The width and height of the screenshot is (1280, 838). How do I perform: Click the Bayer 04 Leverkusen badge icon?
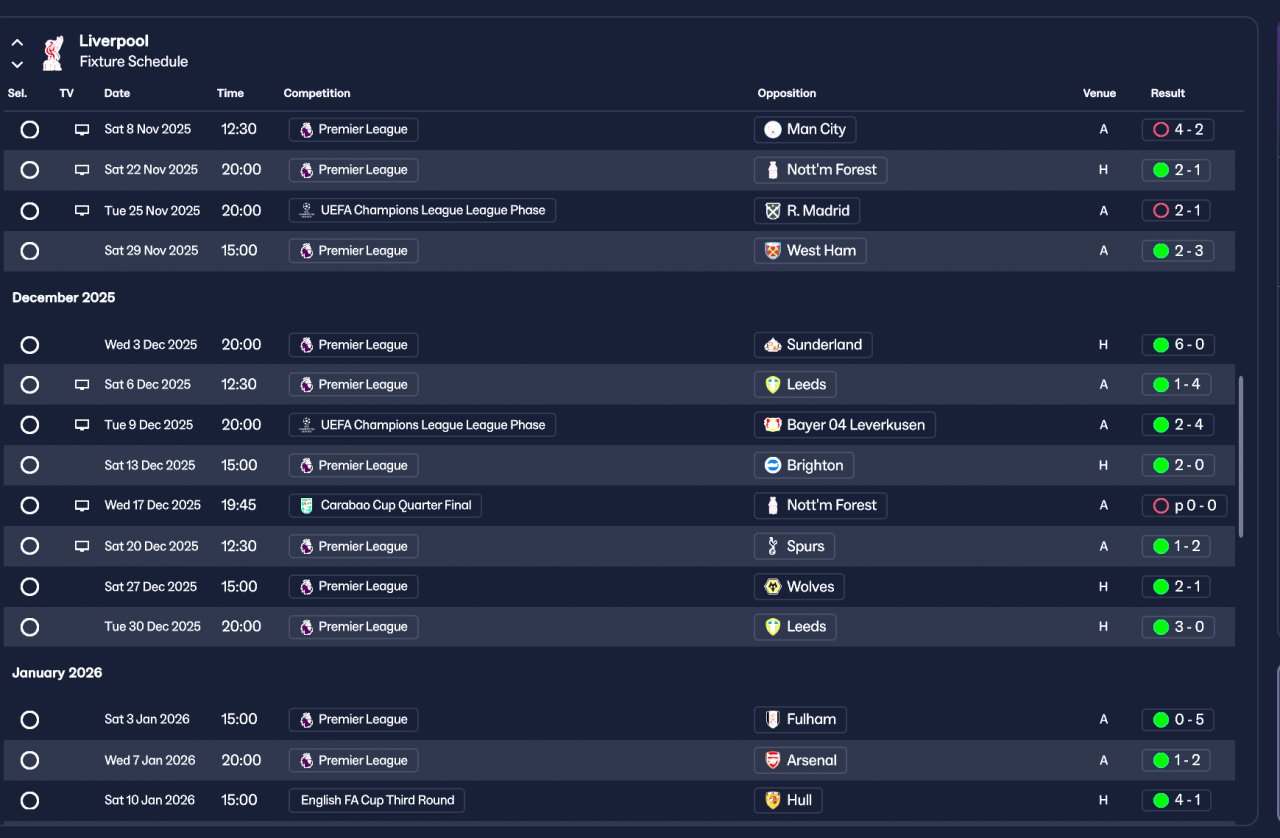point(772,425)
